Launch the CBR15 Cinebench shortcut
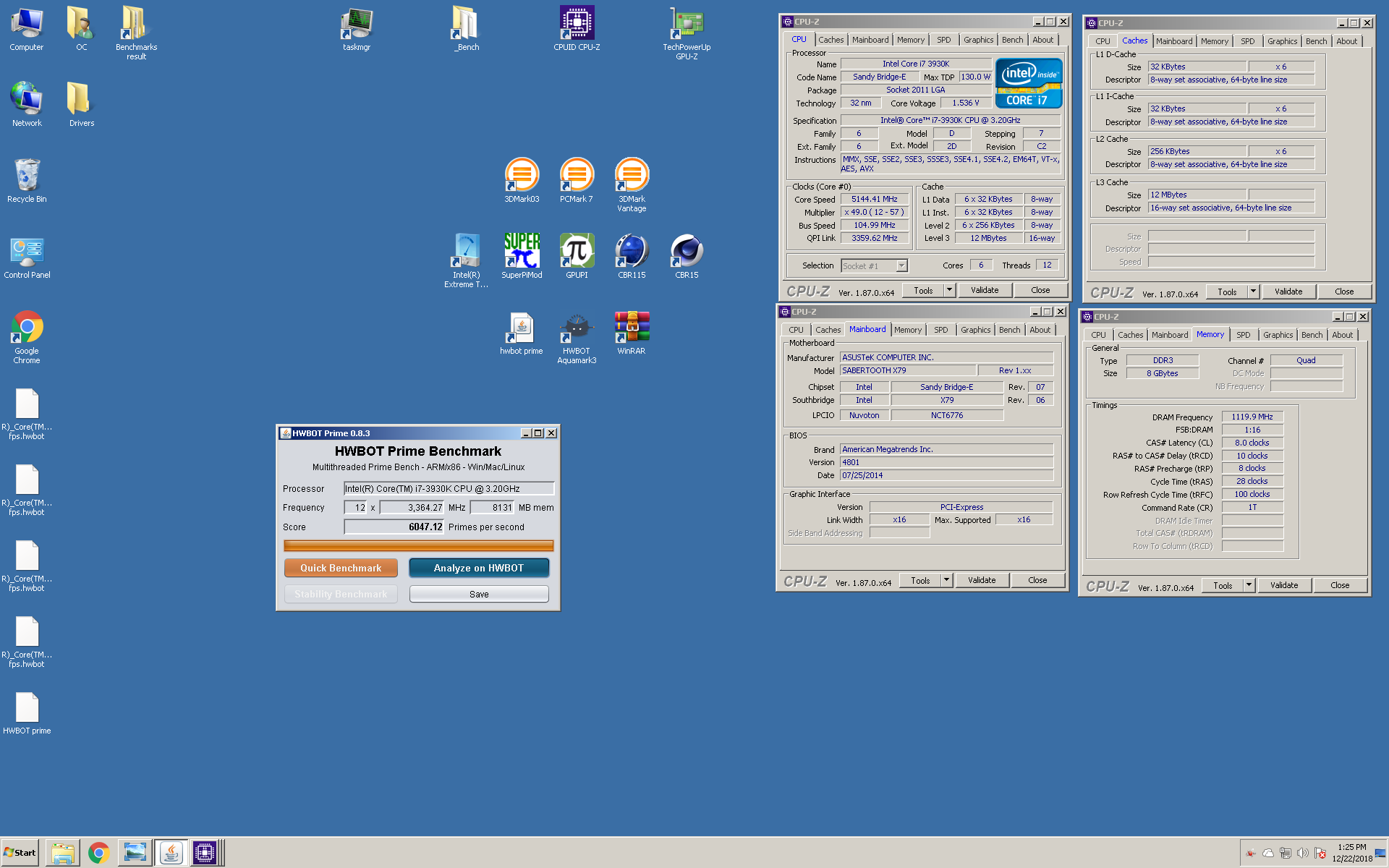 coord(687,257)
